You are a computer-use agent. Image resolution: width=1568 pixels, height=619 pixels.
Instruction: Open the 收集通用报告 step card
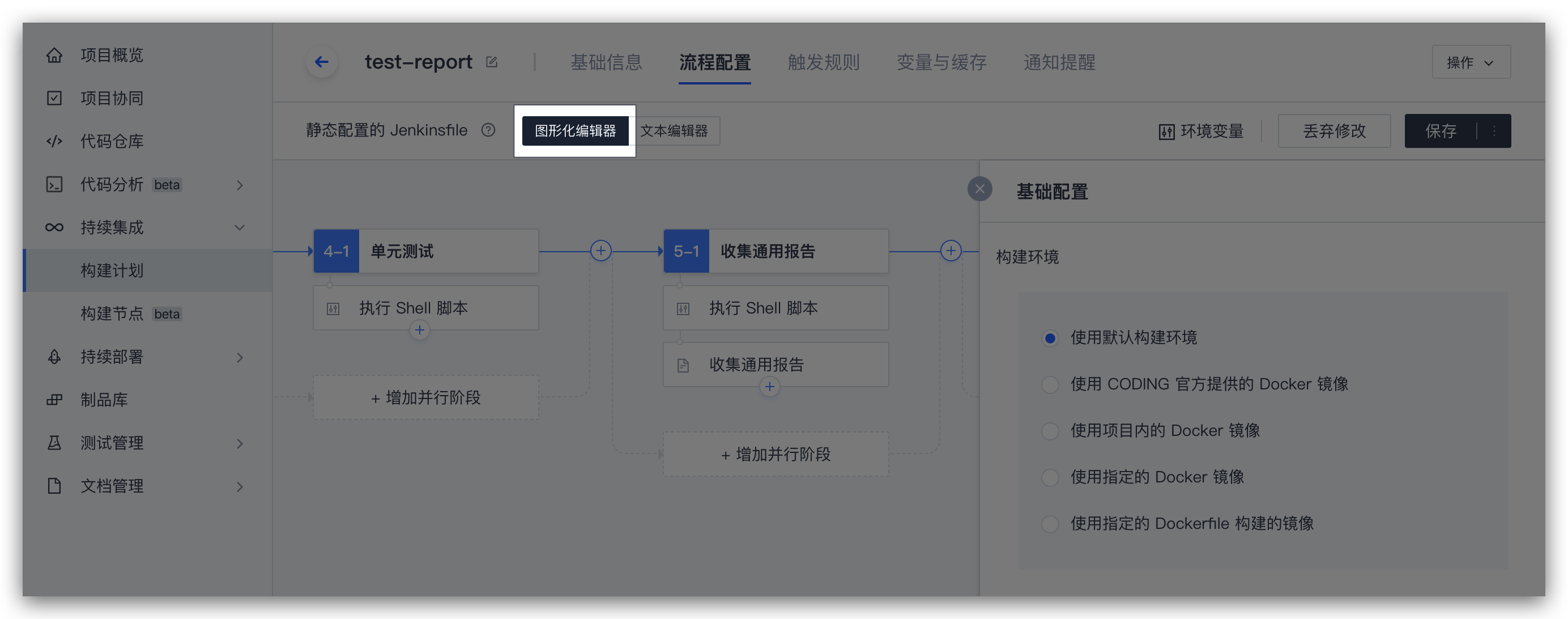coord(776,365)
